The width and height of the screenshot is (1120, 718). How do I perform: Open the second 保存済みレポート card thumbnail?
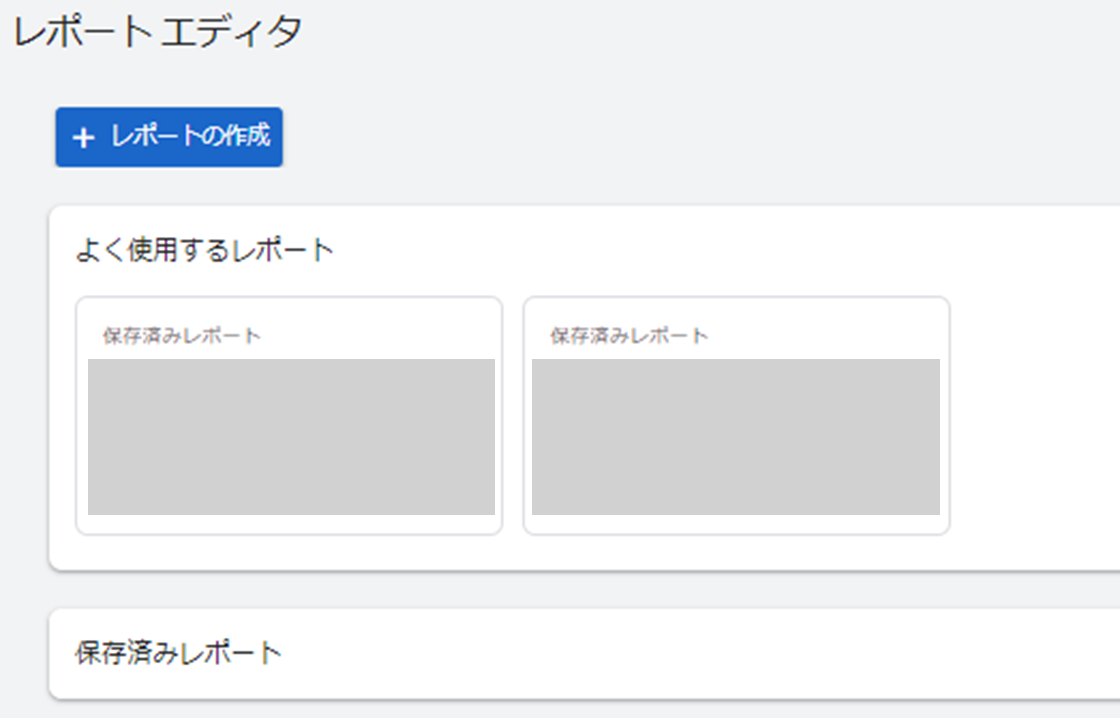(x=736, y=437)
